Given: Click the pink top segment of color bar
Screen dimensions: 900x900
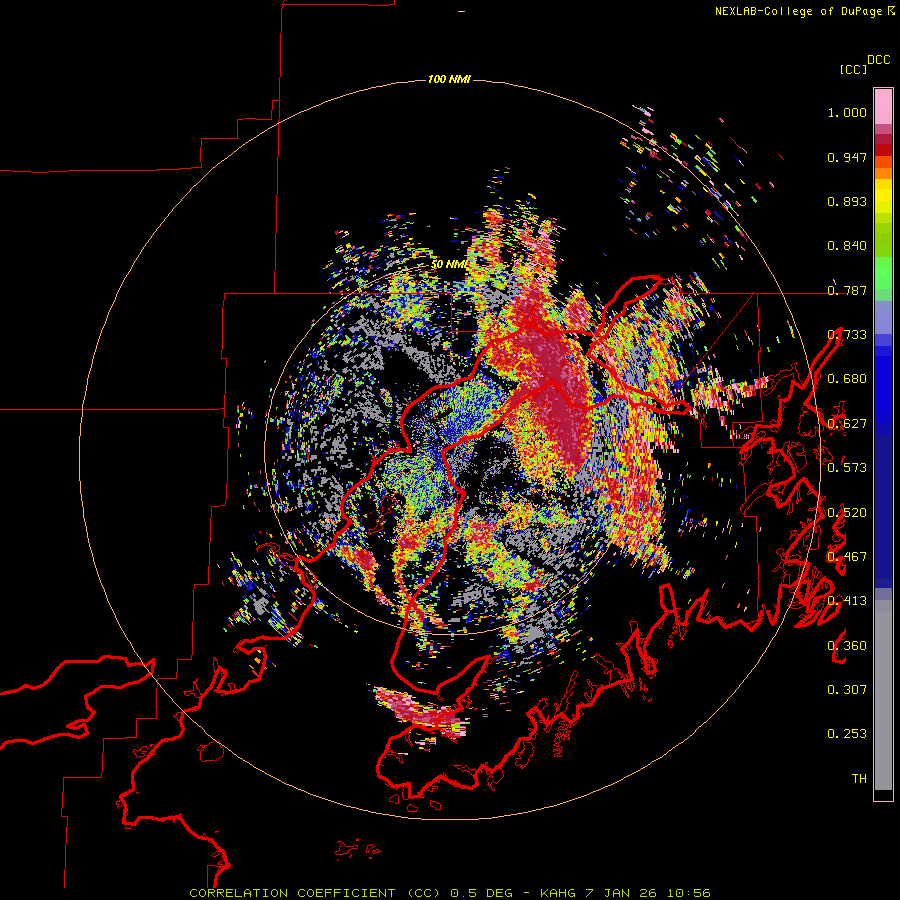Looking at the screenshot, I should click(x=883, y=106).
